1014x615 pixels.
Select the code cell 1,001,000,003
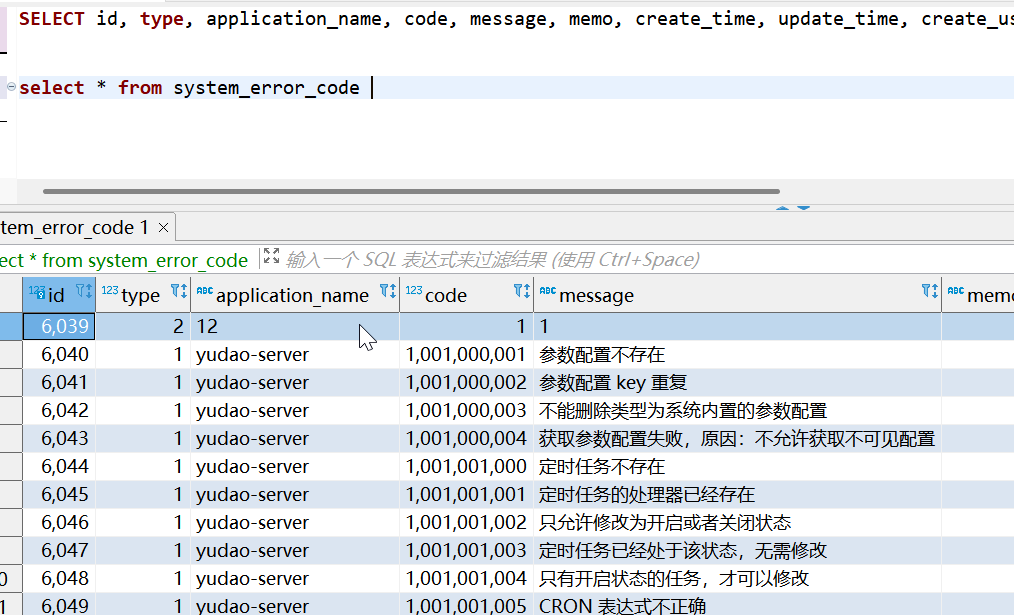click(465, 410)
